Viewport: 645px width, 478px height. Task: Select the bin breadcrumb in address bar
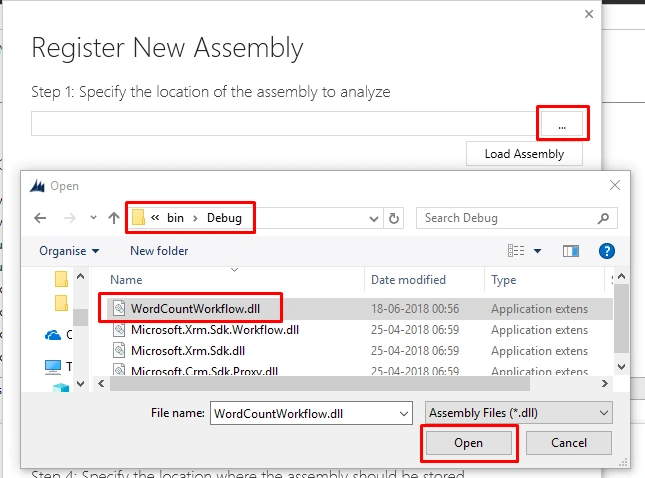pyautogui.click(x=175, y=218)
